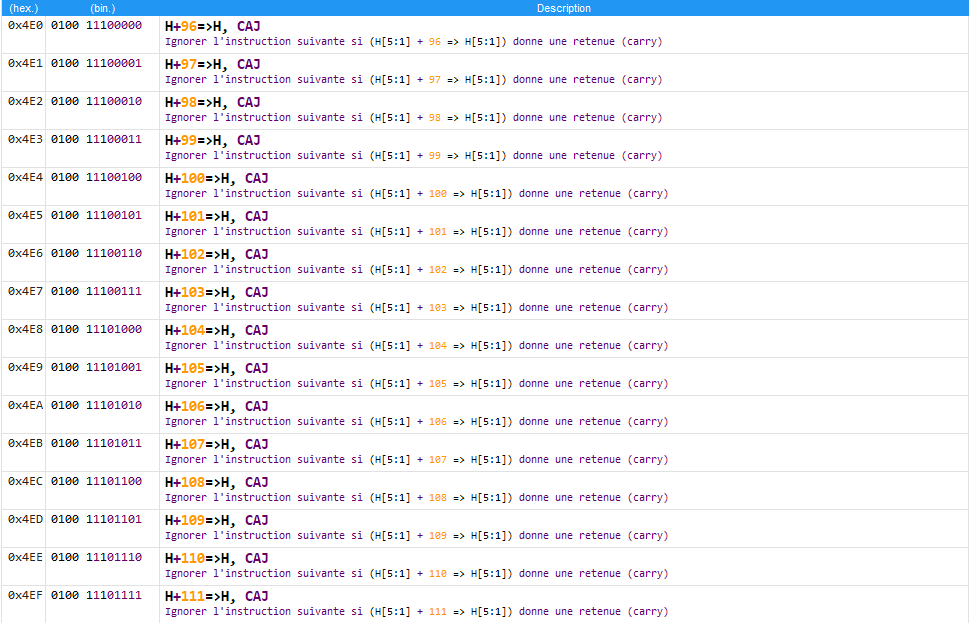The height and width of the screenshot is (623, 969).
Task: Click instruction title H+99=>H, CAJ
Action: (213, 141)
